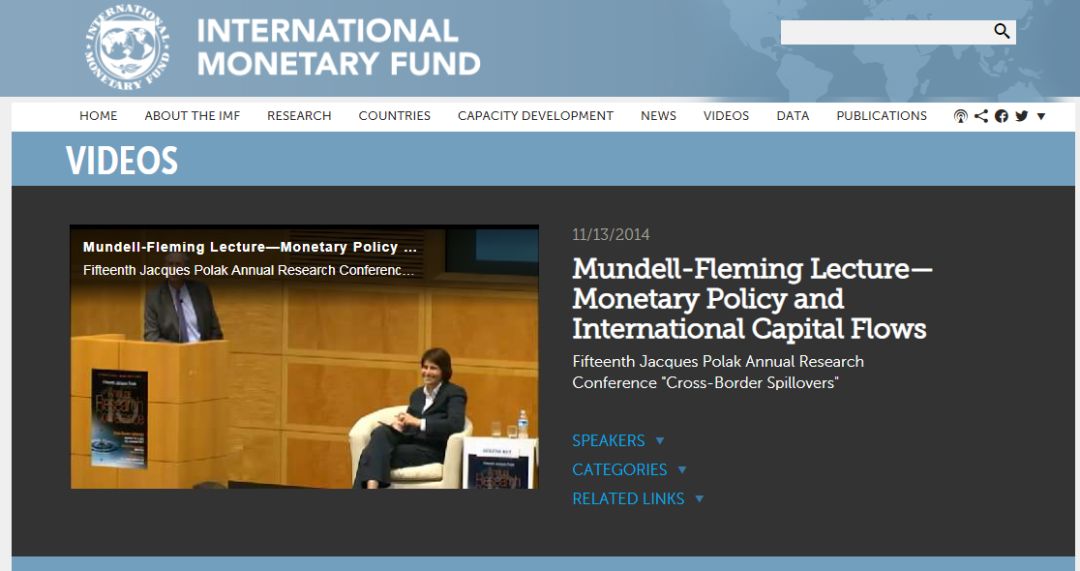The height and width of the screenshot is (571, 1080).
Task: Open the NEWS menu item
Action: 658,116
